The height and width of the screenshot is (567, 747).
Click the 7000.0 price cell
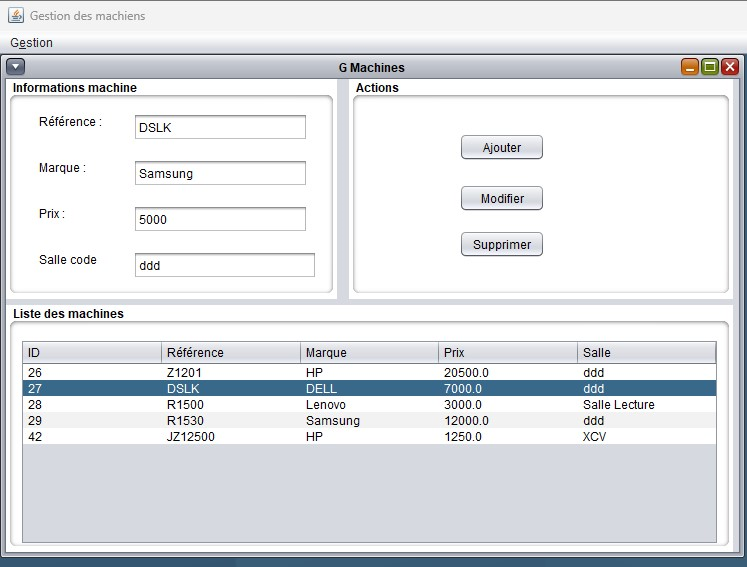[x=508, y=388]
